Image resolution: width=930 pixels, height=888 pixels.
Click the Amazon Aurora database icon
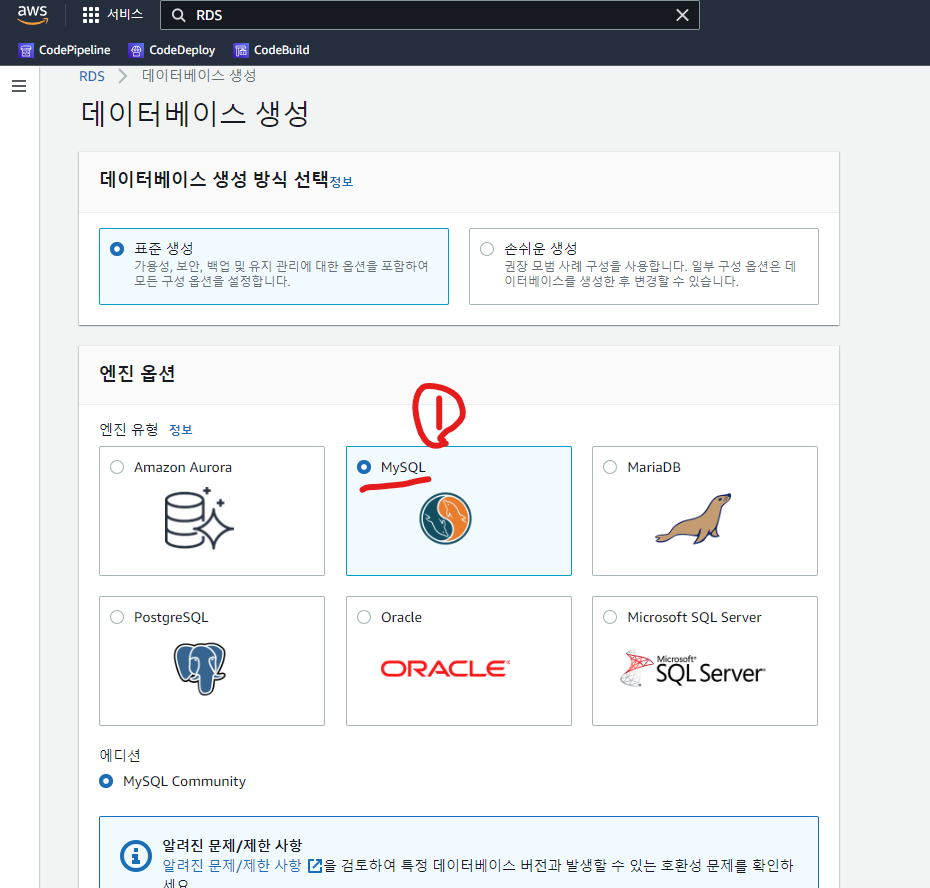[x=199, y=518]
